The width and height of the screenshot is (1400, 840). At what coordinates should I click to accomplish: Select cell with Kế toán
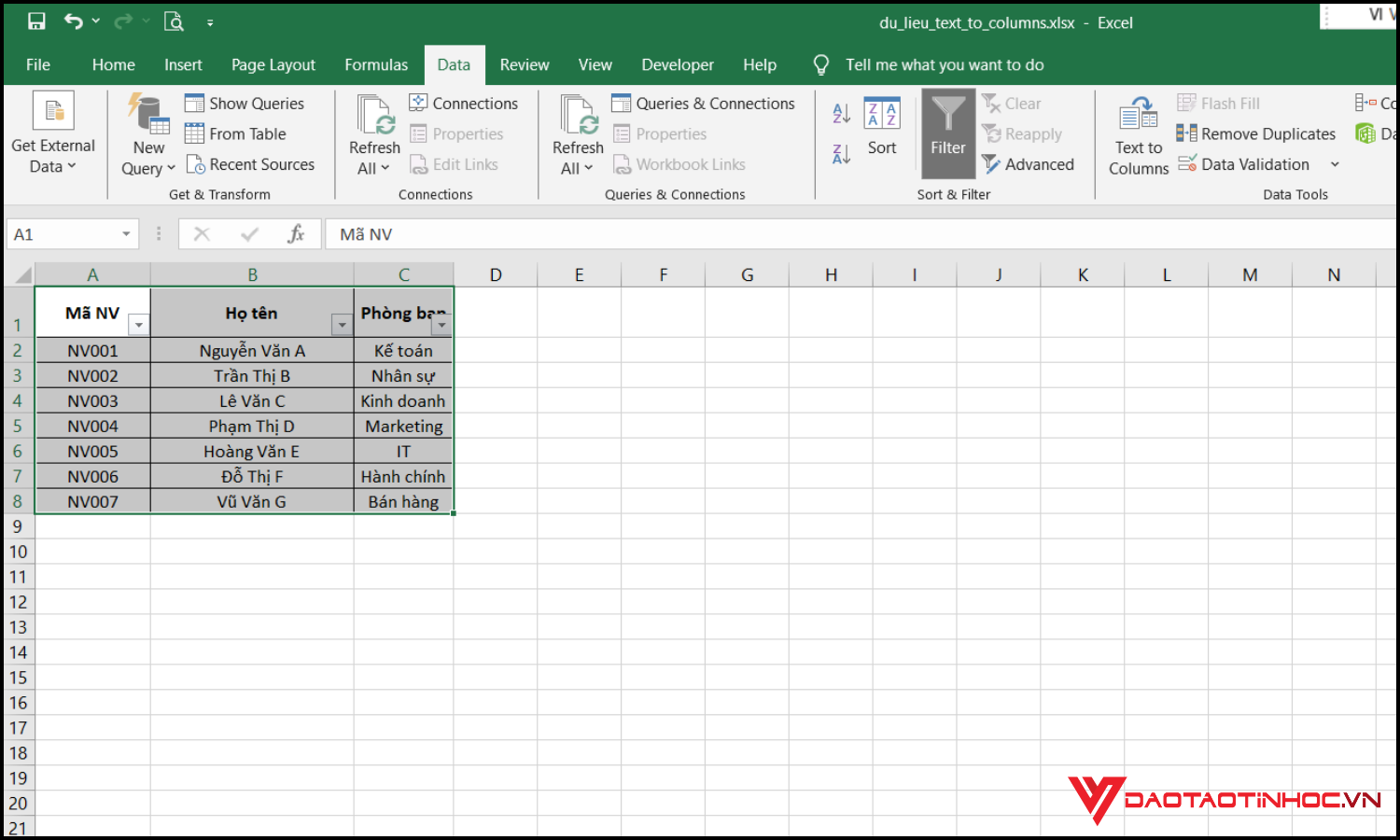(x=403, y=351)
